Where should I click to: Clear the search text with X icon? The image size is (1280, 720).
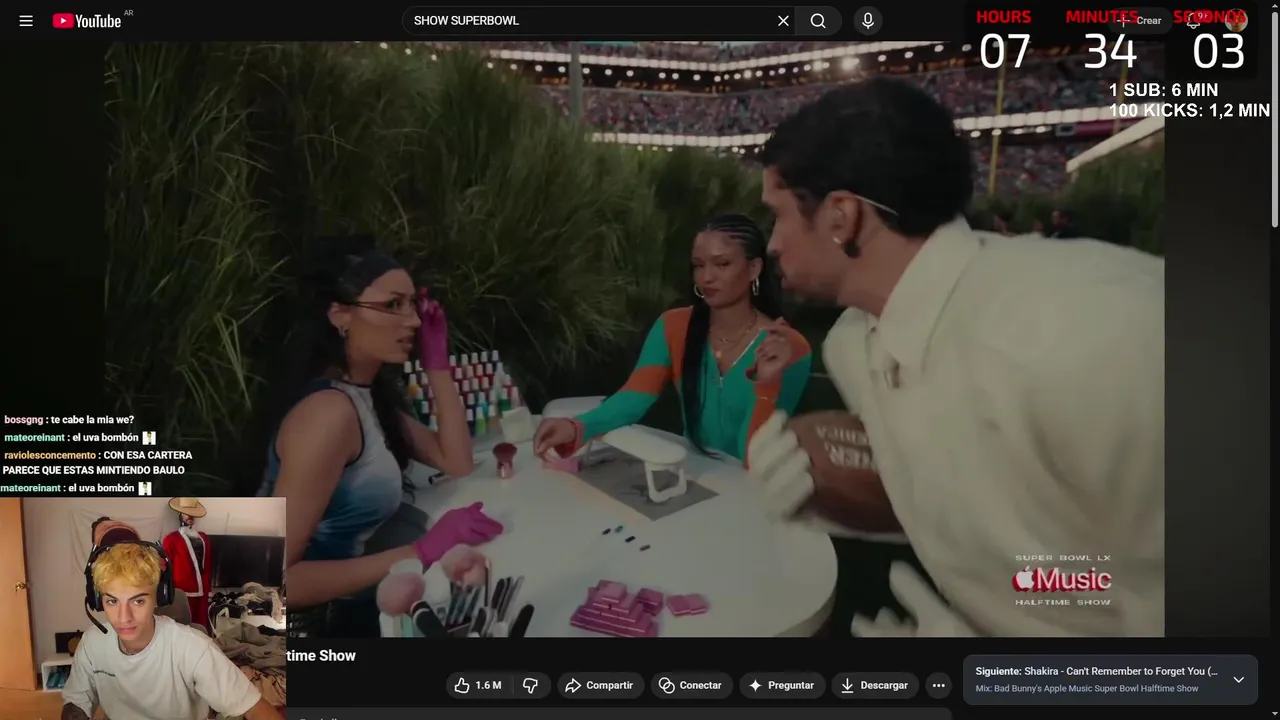point(783,21)
